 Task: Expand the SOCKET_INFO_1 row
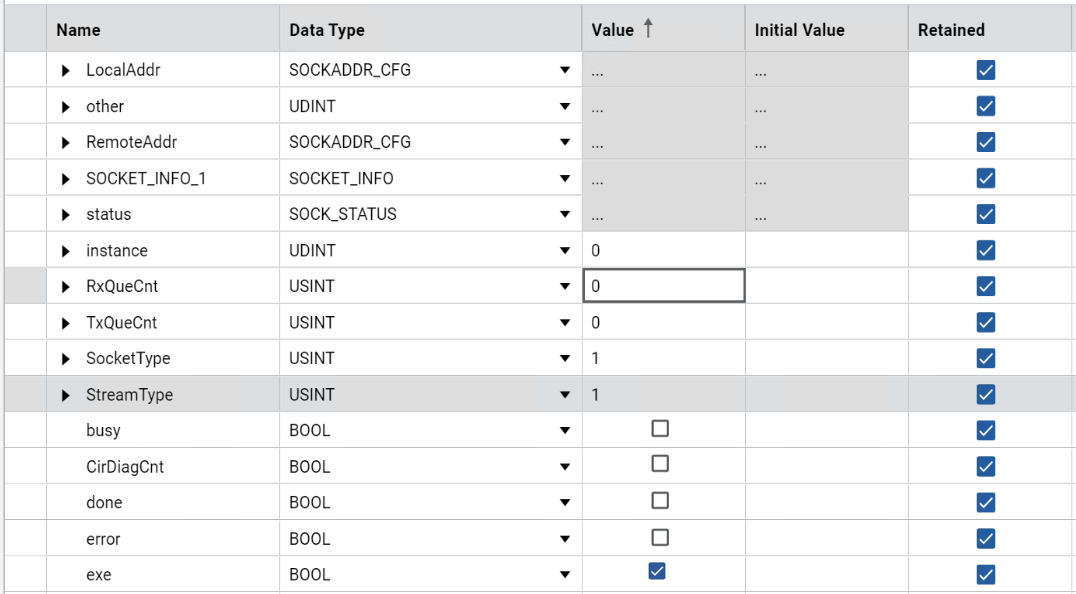tap(66, 179)
